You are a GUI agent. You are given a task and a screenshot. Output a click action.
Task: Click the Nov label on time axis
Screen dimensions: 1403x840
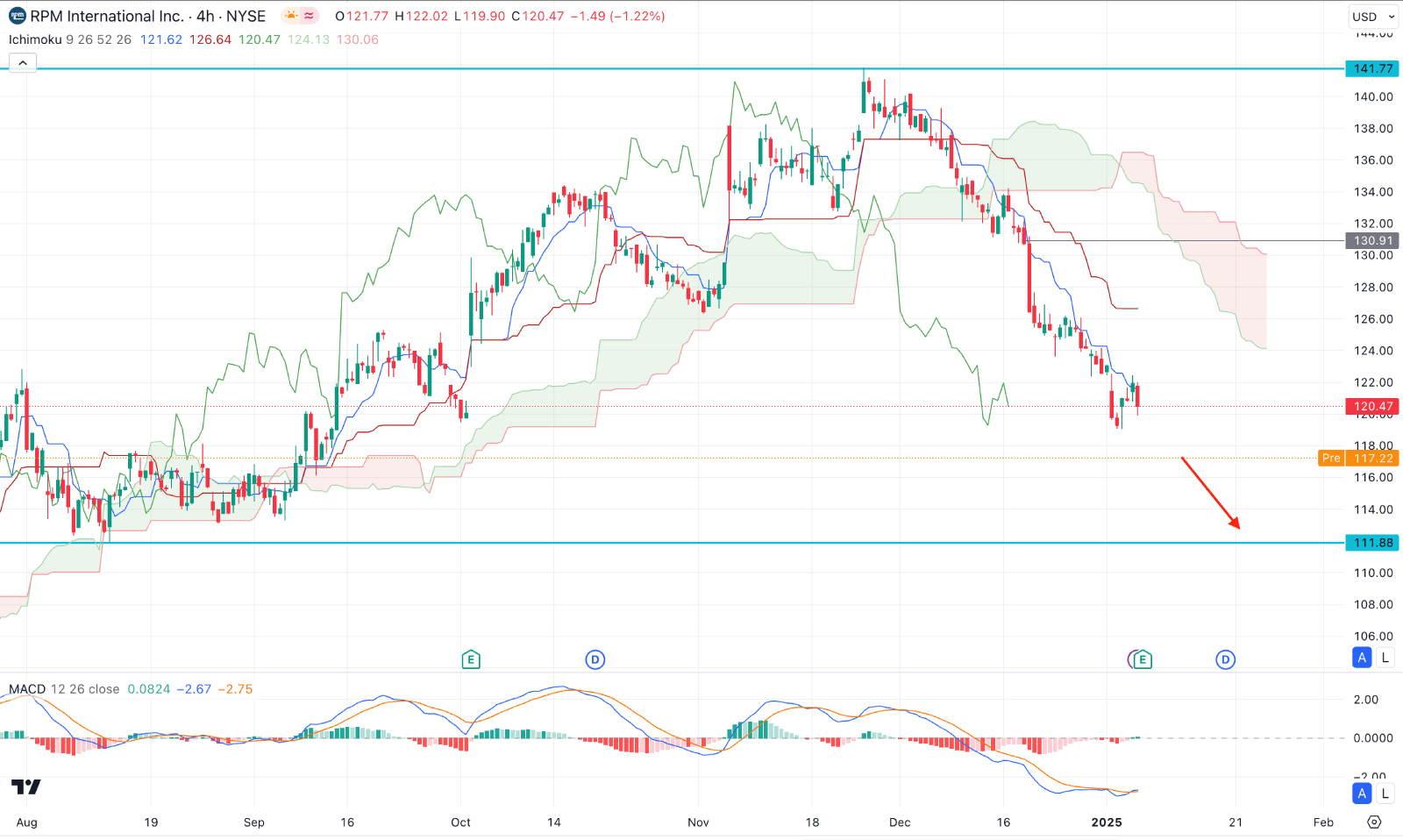coord(698,822)
